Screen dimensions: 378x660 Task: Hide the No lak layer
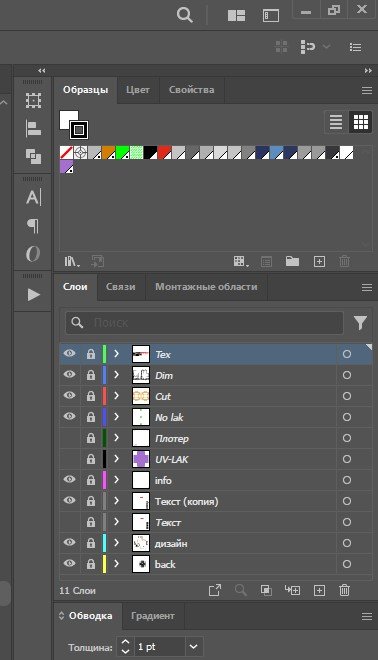click(69, 417)
